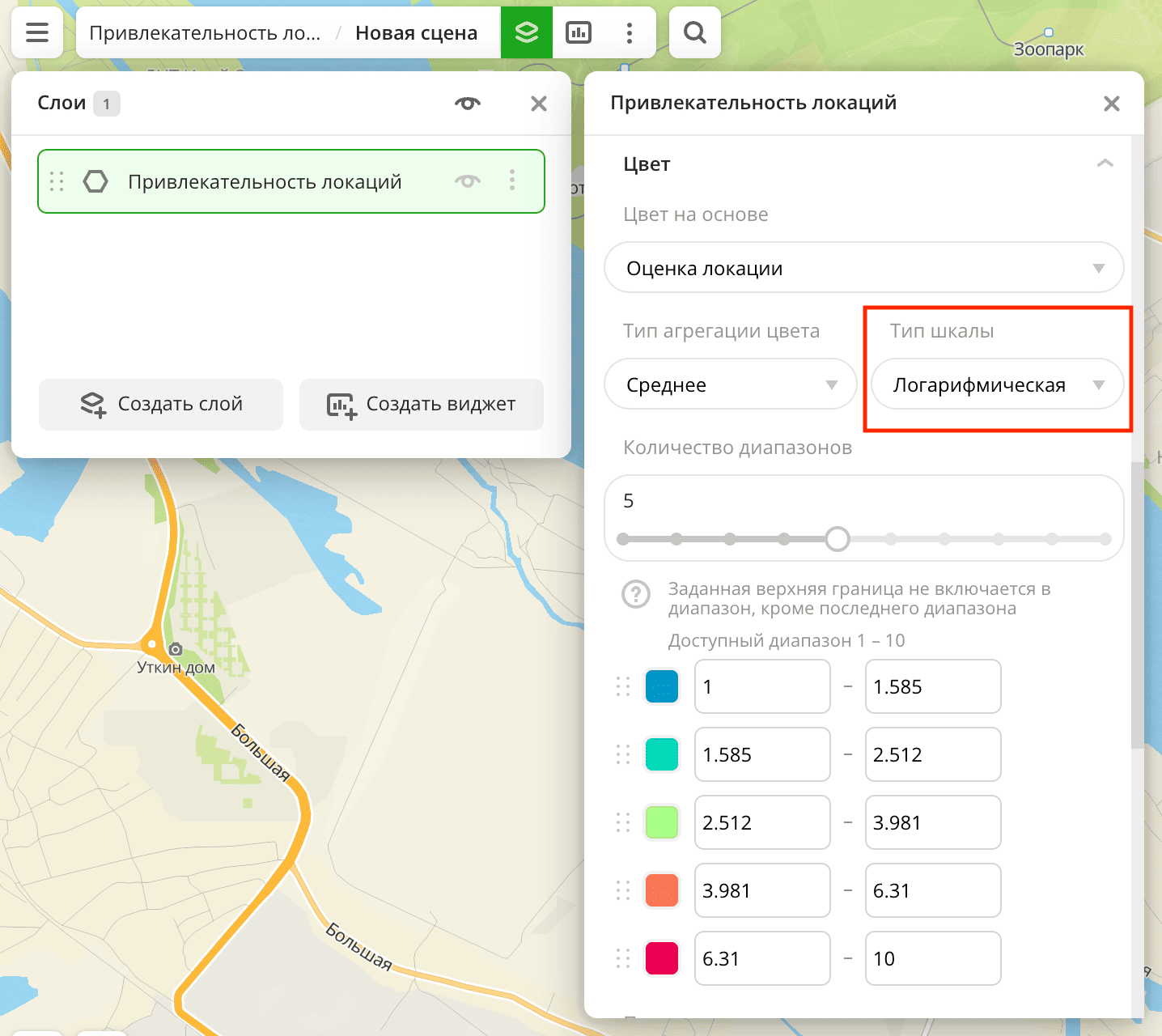Viewport: 1162px width, 1036px height.
Task: Open the layer's three-dot menu
Action: pos(511,180)
